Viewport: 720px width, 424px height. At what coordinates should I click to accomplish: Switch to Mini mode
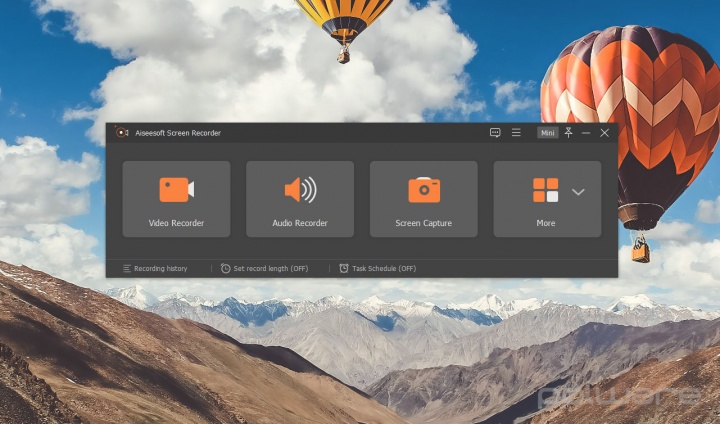(x=547, y=133)
